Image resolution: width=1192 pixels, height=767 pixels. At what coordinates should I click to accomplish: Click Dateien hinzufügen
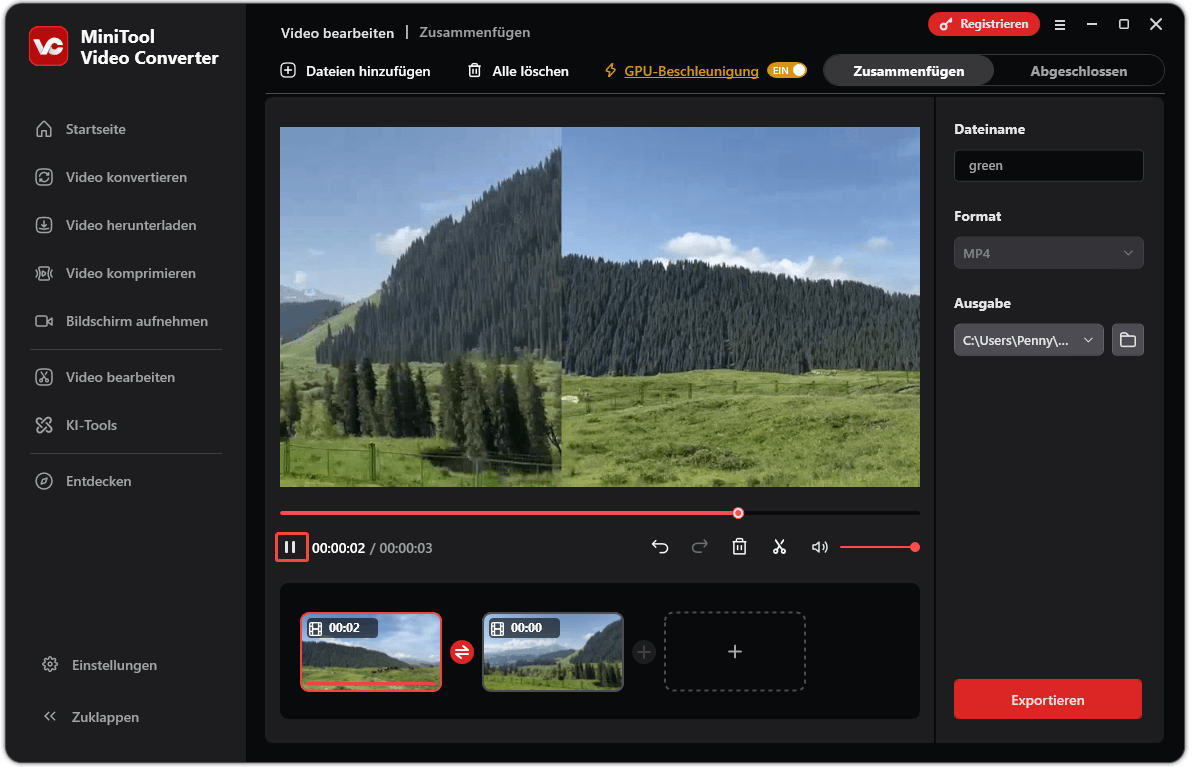coord(355,71)
